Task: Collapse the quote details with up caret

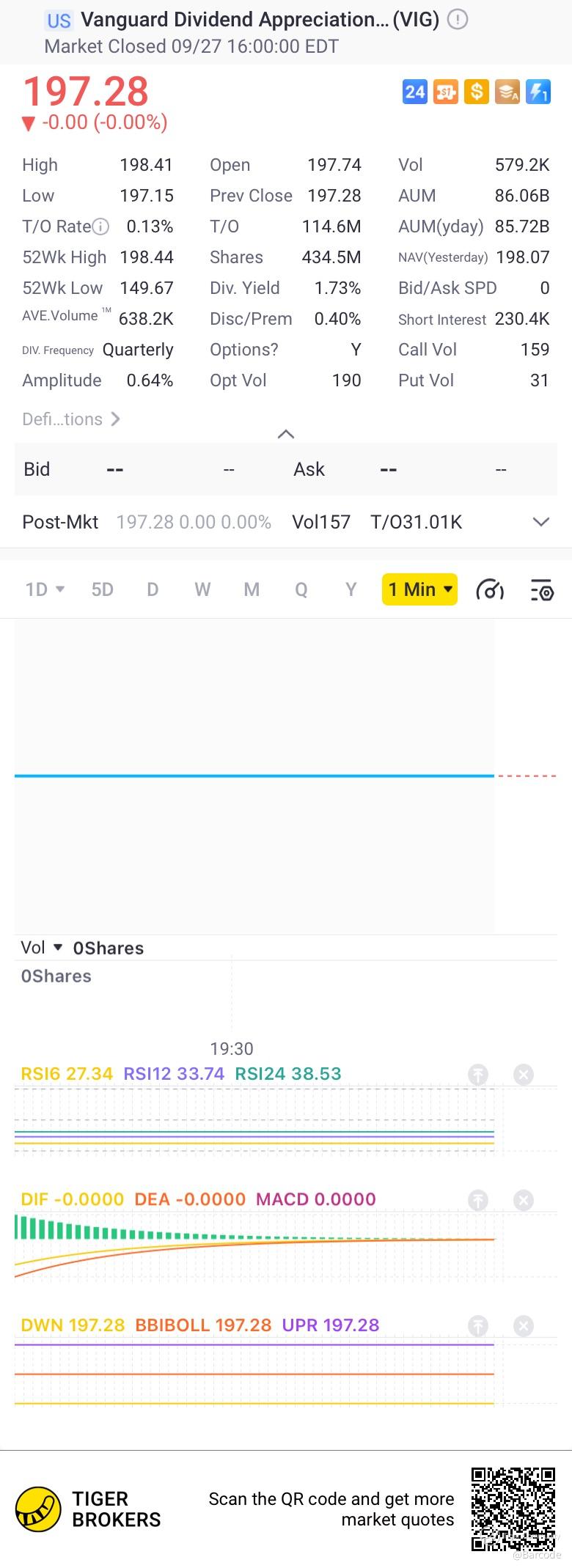Action: click(286, 434)
